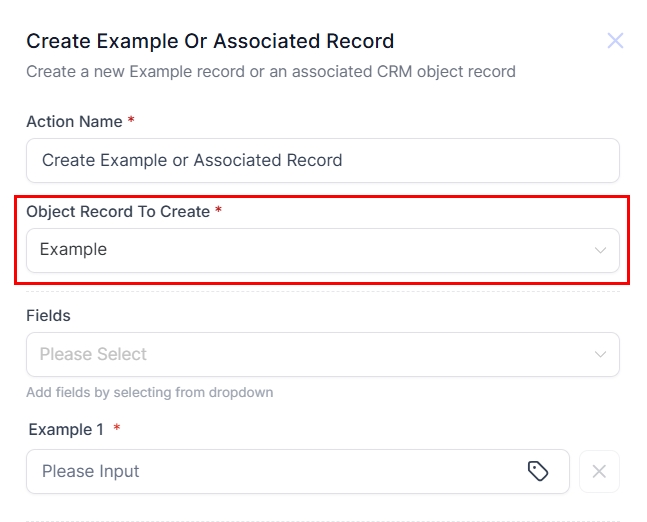Viewport: 647px width, 522px height.
Task: Click the red asterisk next to Action Name
Action: 131,121
